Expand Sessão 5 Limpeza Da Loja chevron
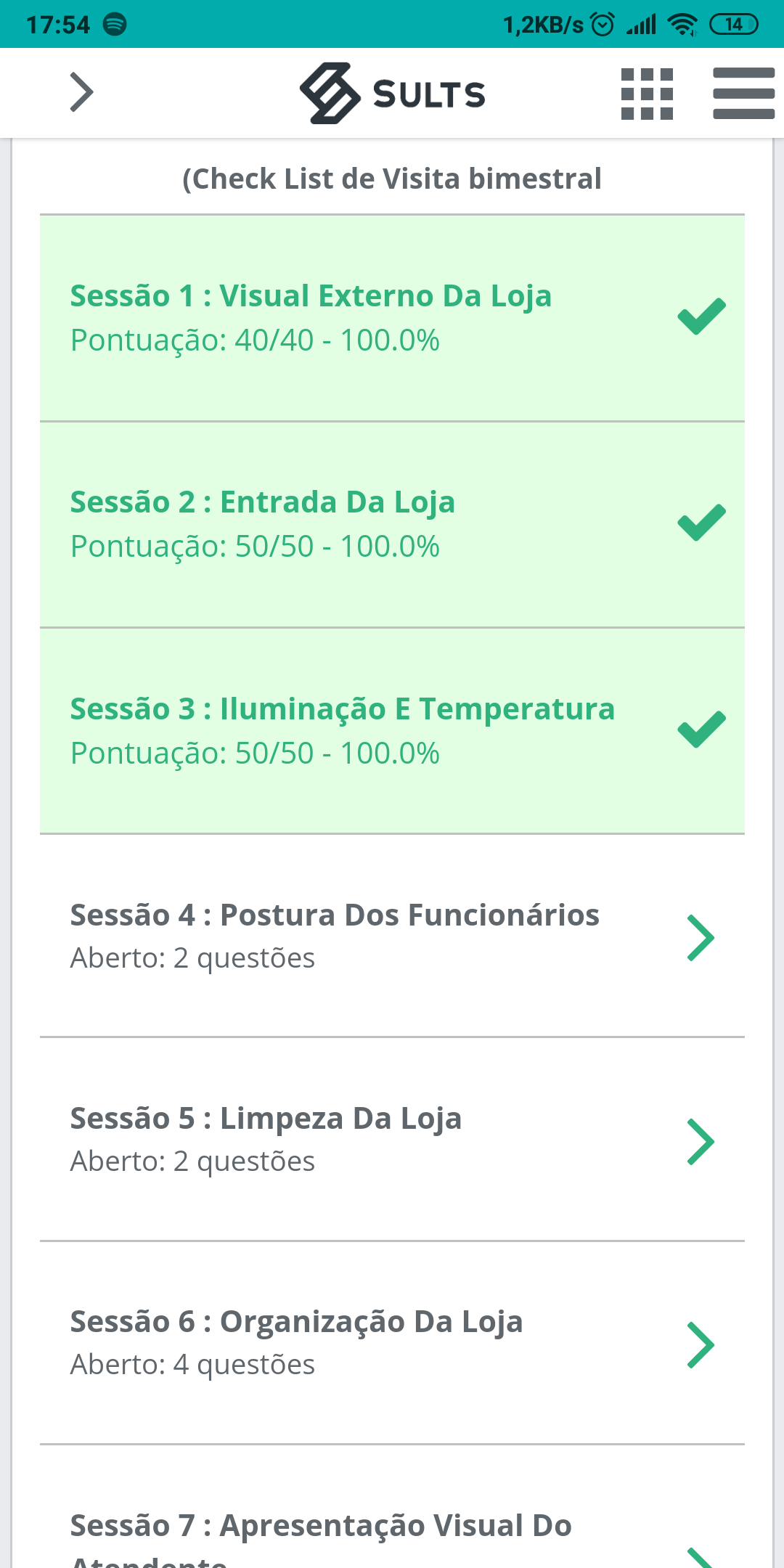Screen dimensions: 784x1568 701,1142
